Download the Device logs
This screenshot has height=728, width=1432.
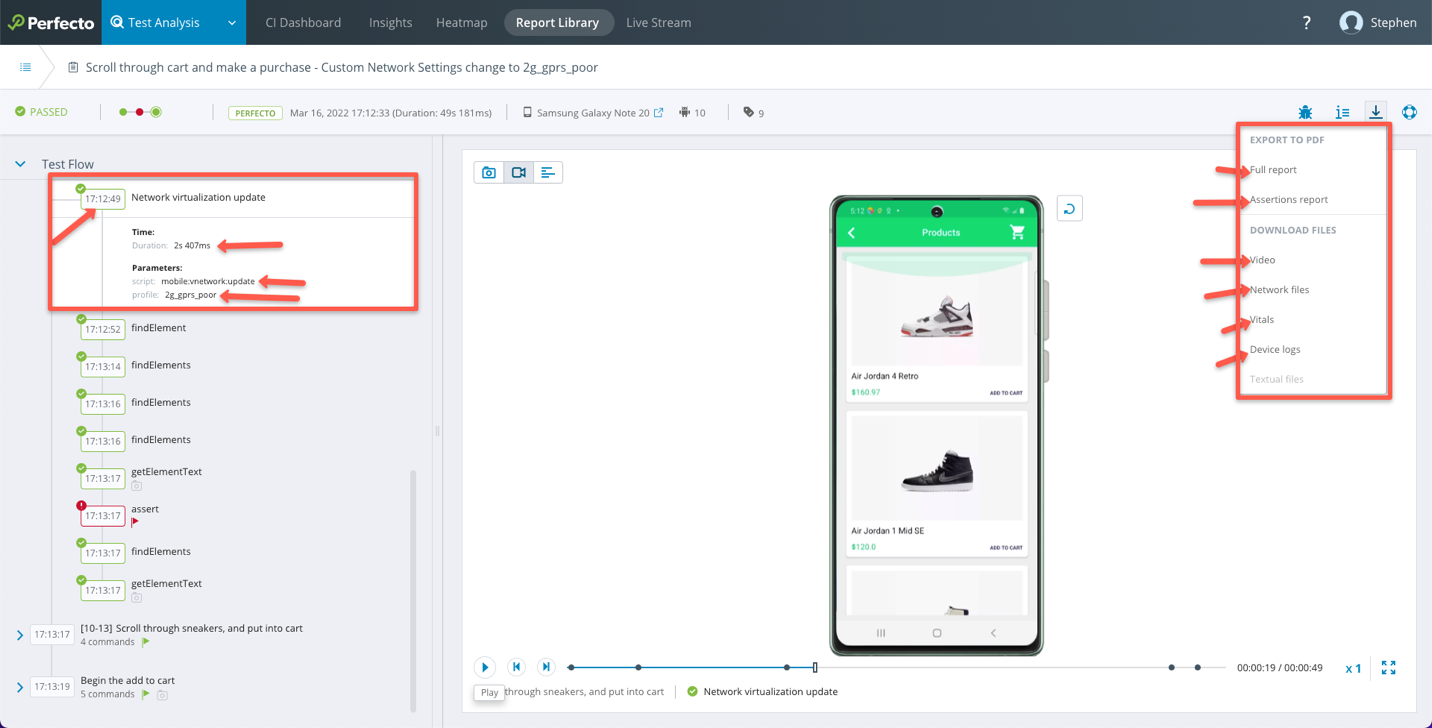(x=1275, y=350)
